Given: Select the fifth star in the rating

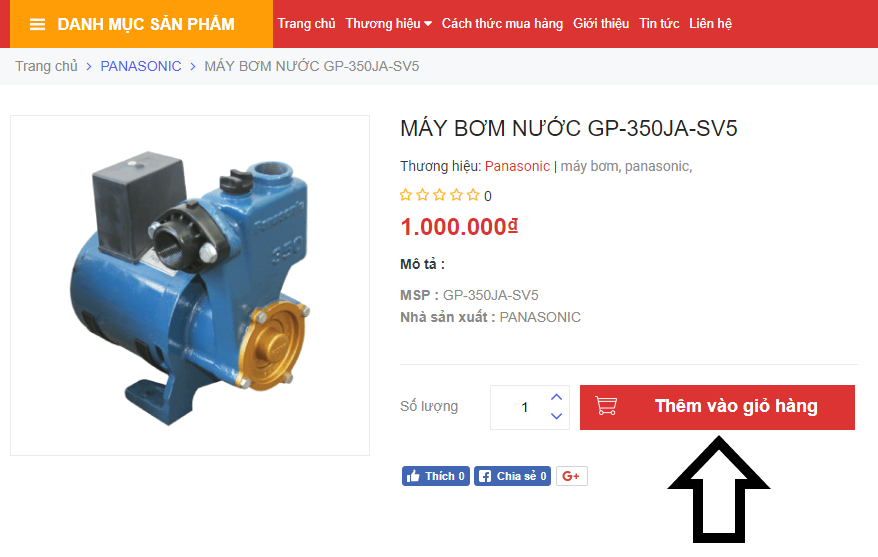Looking at the screenshot, I should click(x=473, y=195).
